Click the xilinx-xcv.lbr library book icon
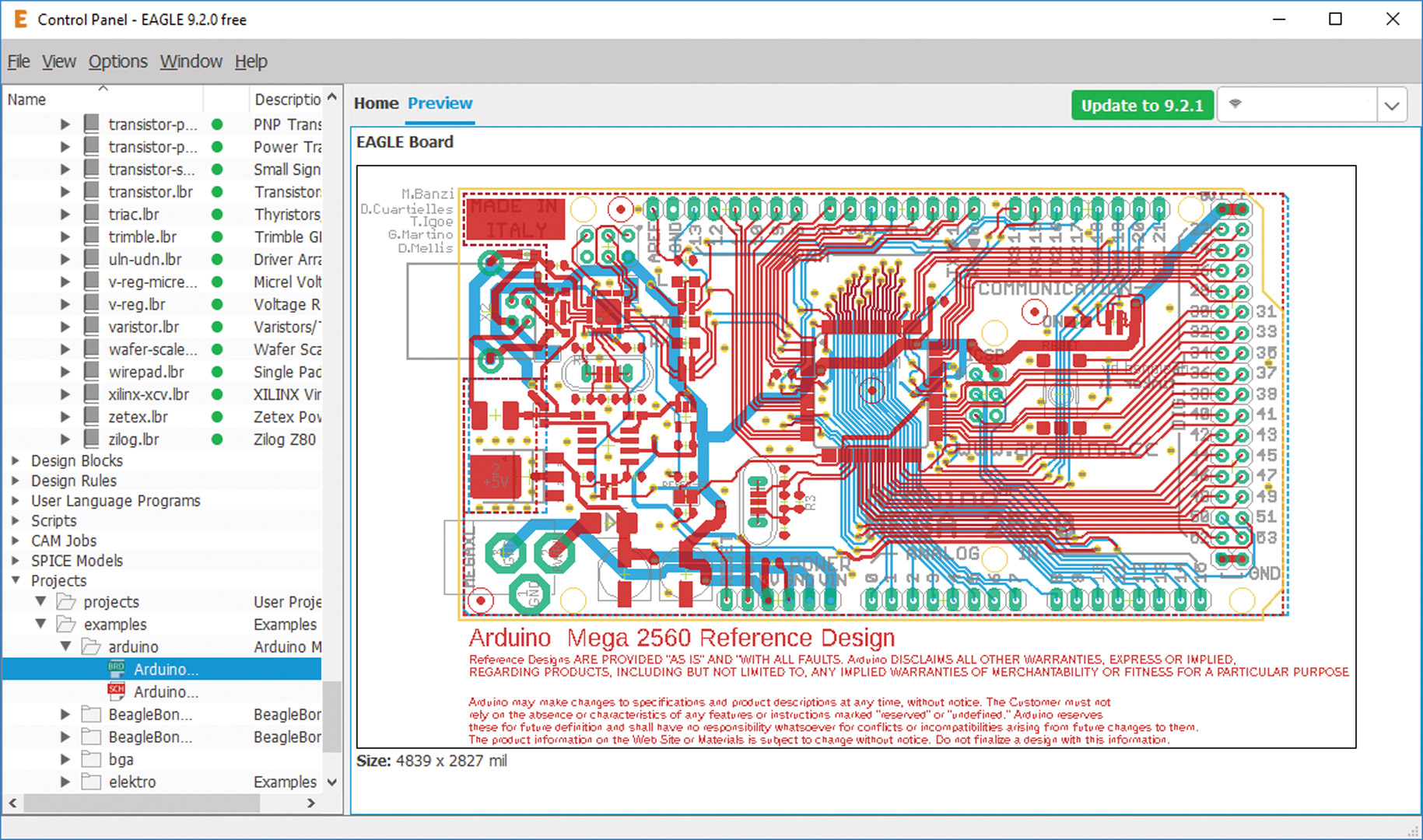Screen dimensions: 1423x840 point(91,394)
